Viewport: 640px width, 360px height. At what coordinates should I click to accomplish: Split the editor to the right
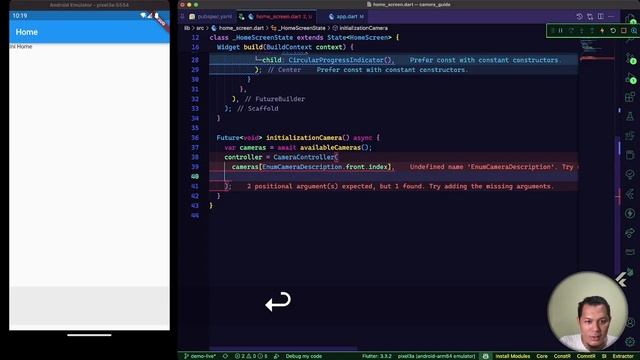(600, 17)
